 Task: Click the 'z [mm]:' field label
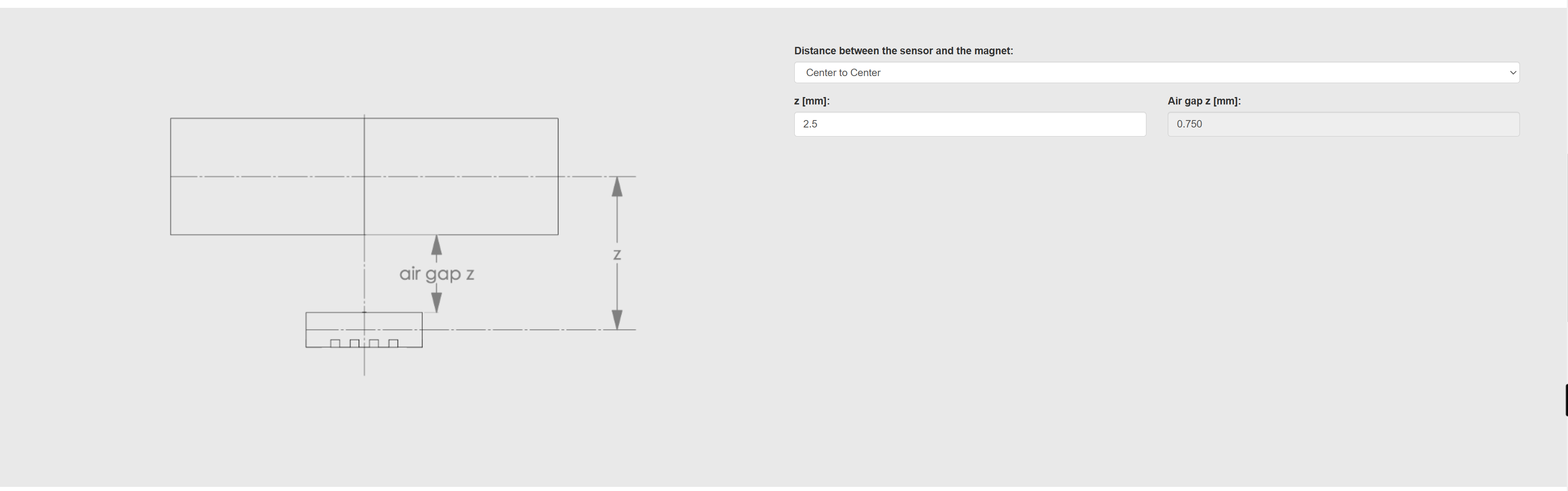pos(812,101)
